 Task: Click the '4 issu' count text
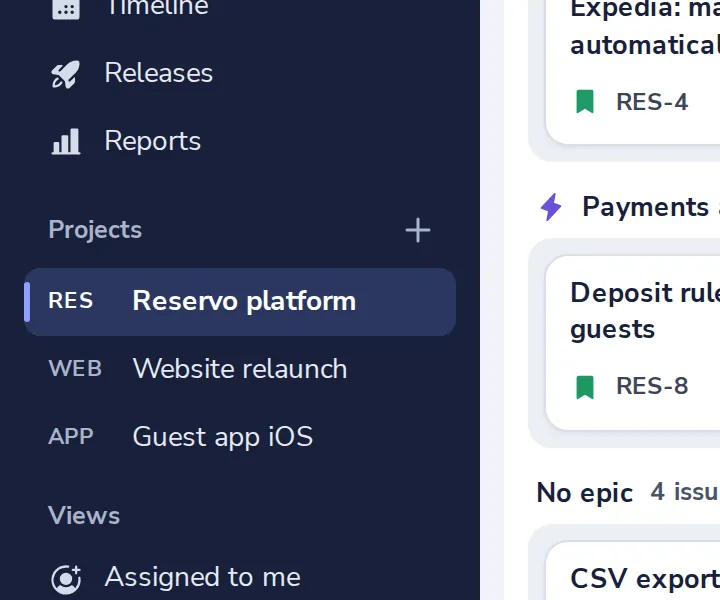click(x=685, y=492)
